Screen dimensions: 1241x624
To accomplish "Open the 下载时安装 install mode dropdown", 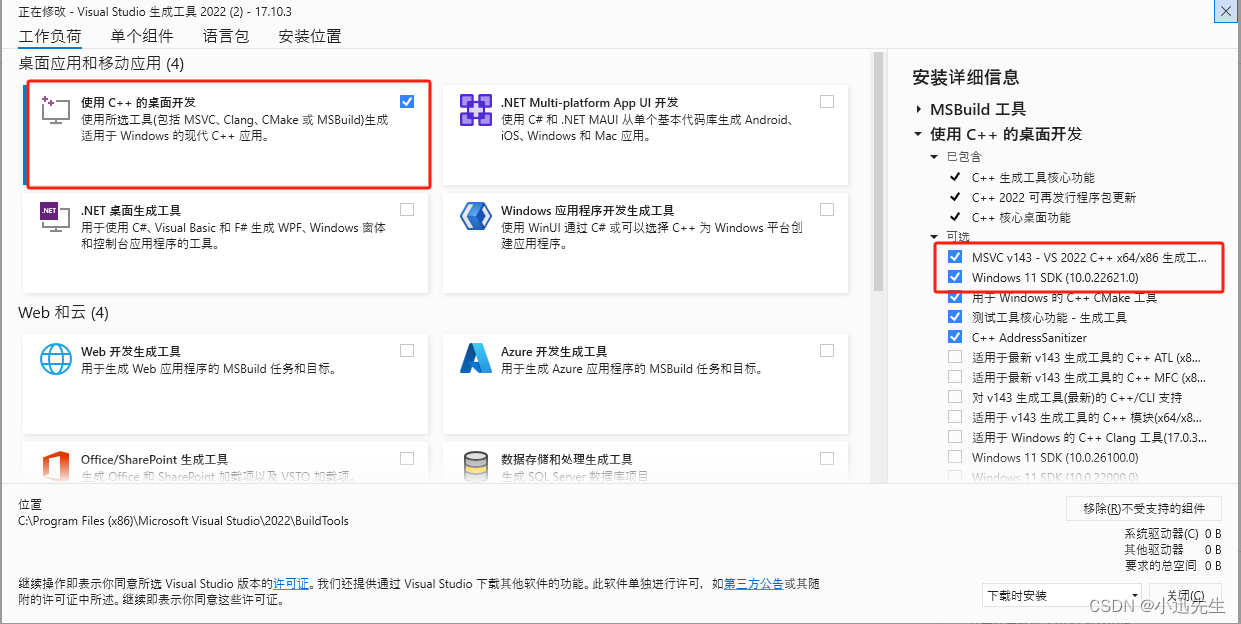I will coord(1060,595).
